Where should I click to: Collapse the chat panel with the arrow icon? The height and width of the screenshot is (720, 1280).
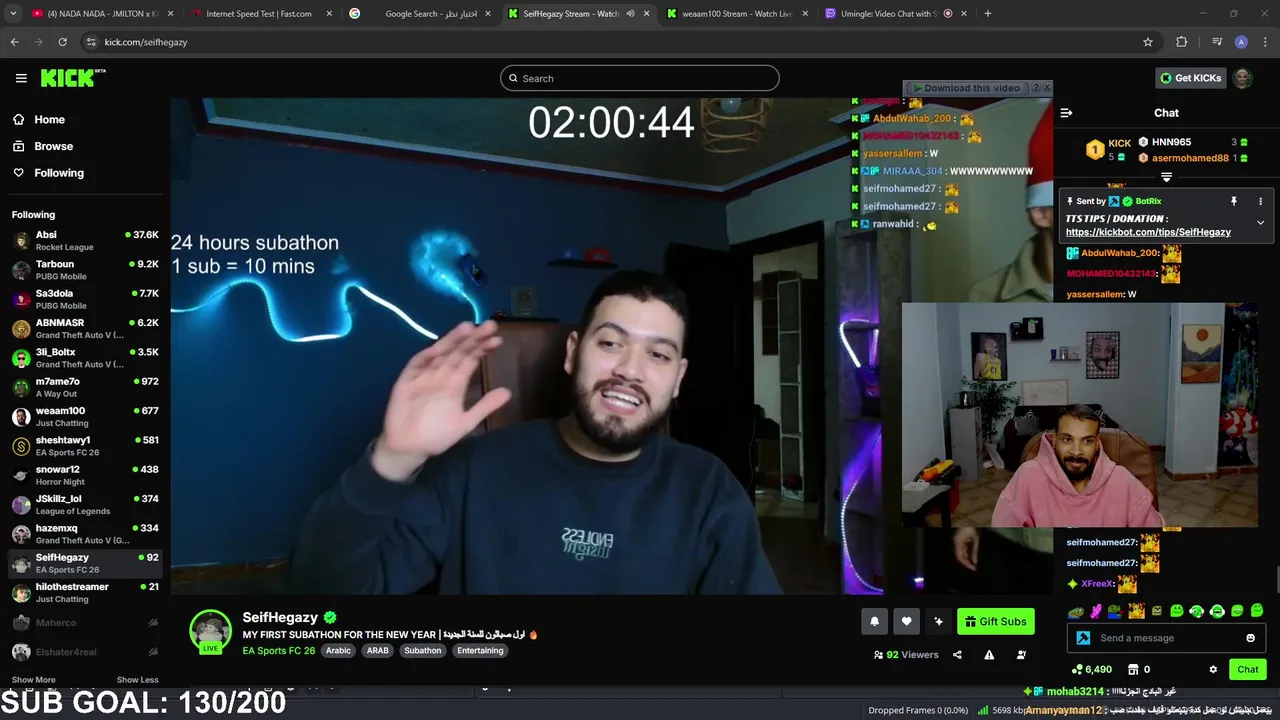point(1066,113)
